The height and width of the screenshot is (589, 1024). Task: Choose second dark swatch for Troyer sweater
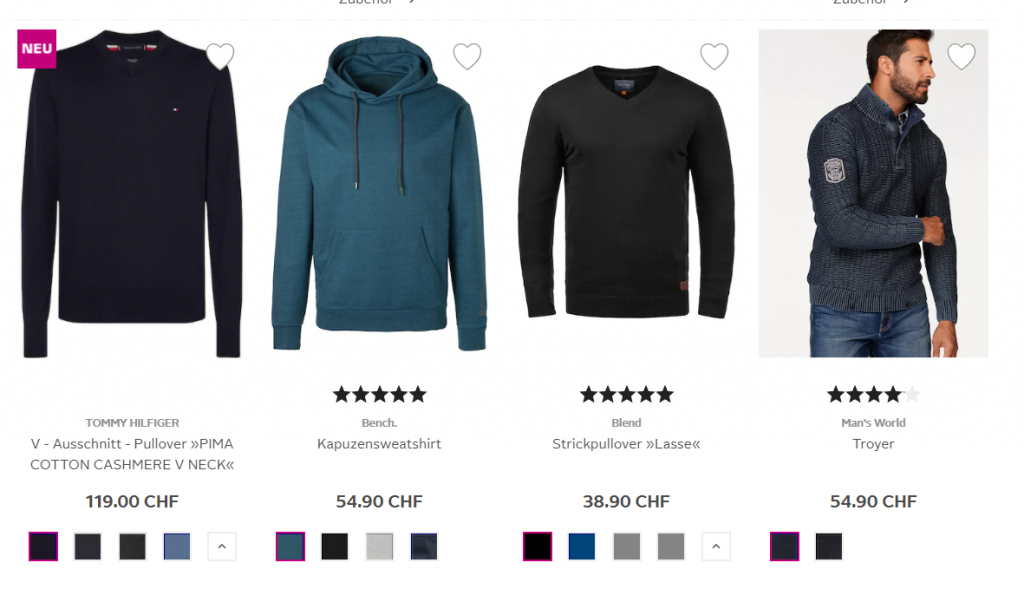[829, 547]
